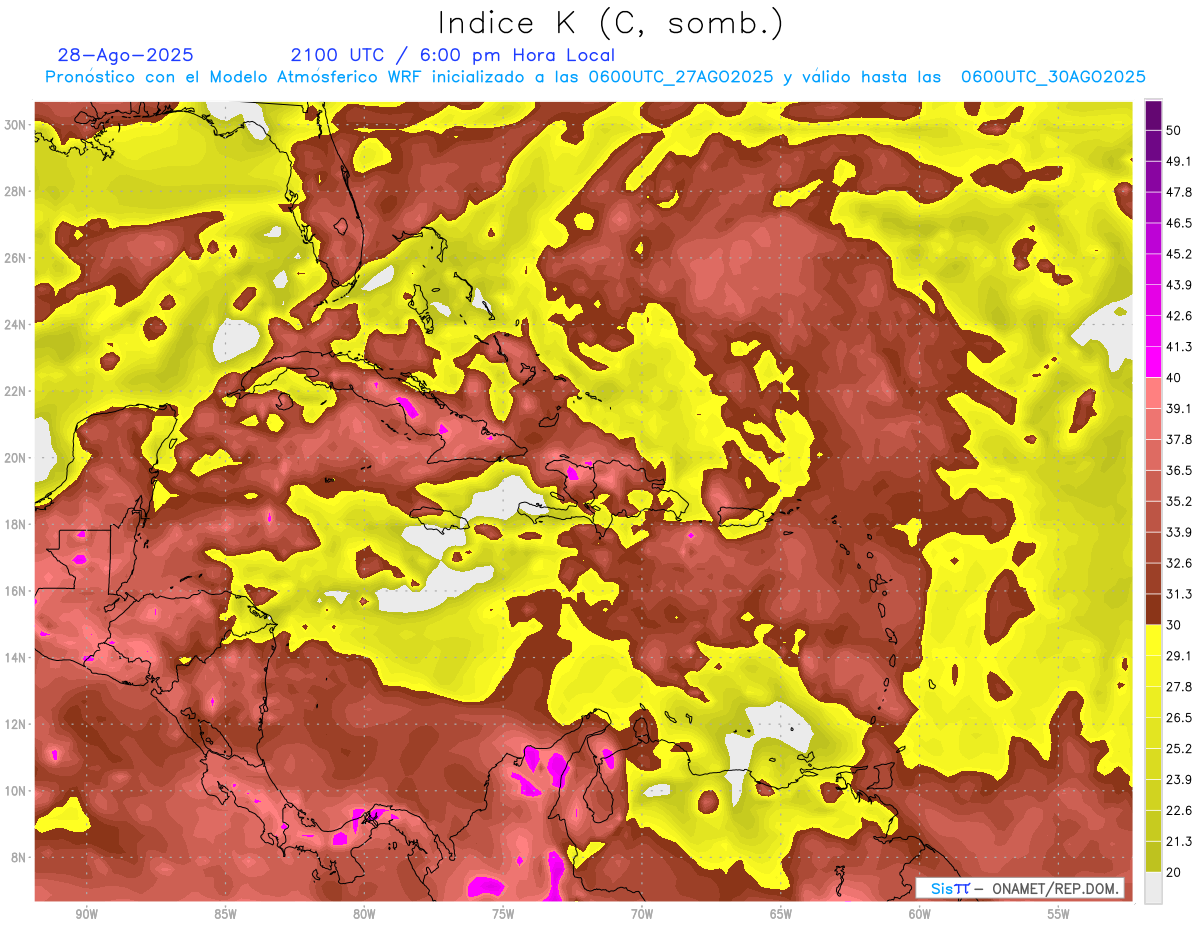Click the "35.2" colorbar label
The image size is (1200, 927).
1179,501
